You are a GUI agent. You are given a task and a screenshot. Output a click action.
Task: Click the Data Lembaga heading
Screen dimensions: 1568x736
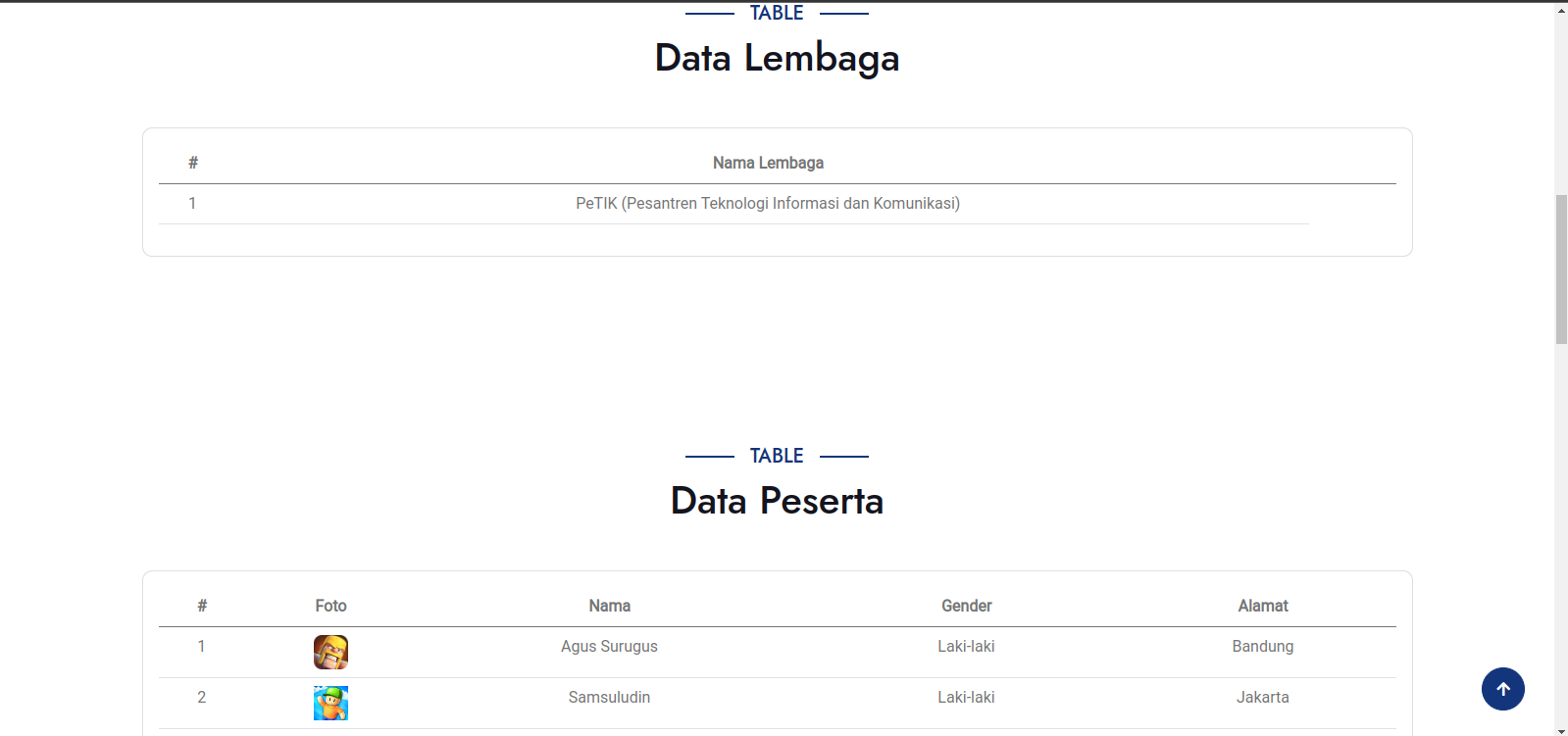pos(777,58)
